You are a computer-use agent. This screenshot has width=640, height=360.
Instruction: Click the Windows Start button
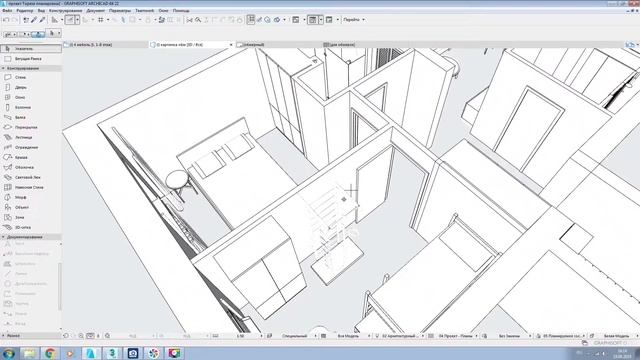(9, 353)
